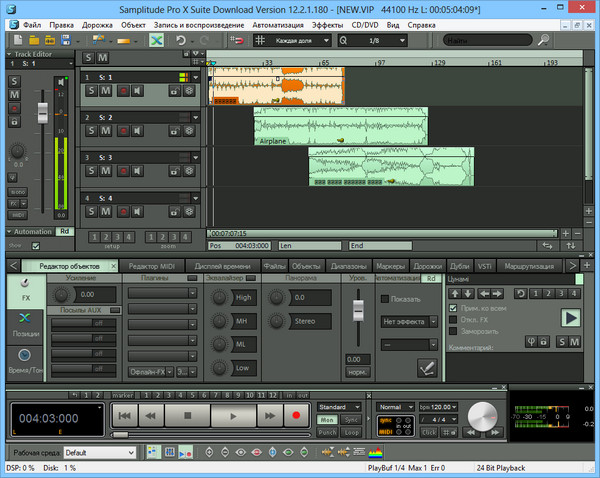Click the Rd automation read button
Viewport: 600px width, 478px height.
click(64, 232)
